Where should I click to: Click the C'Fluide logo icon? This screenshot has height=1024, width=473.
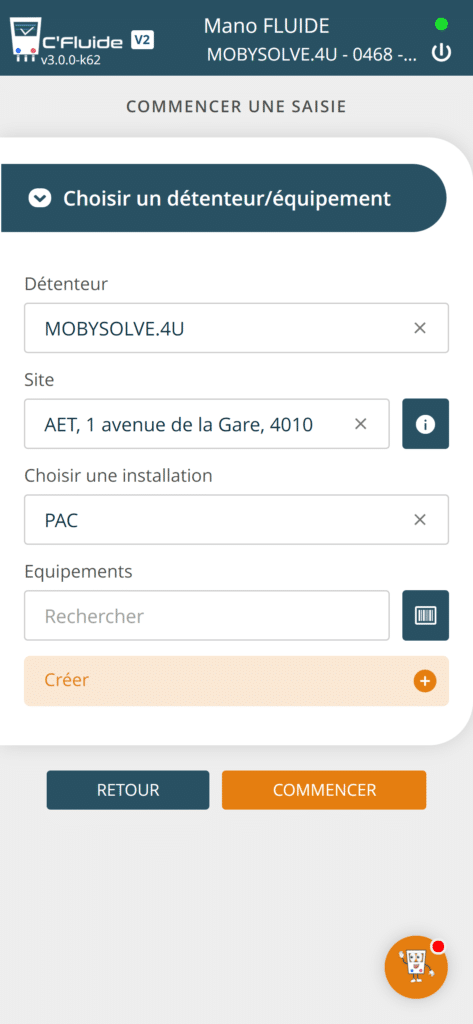coord(25,37)
